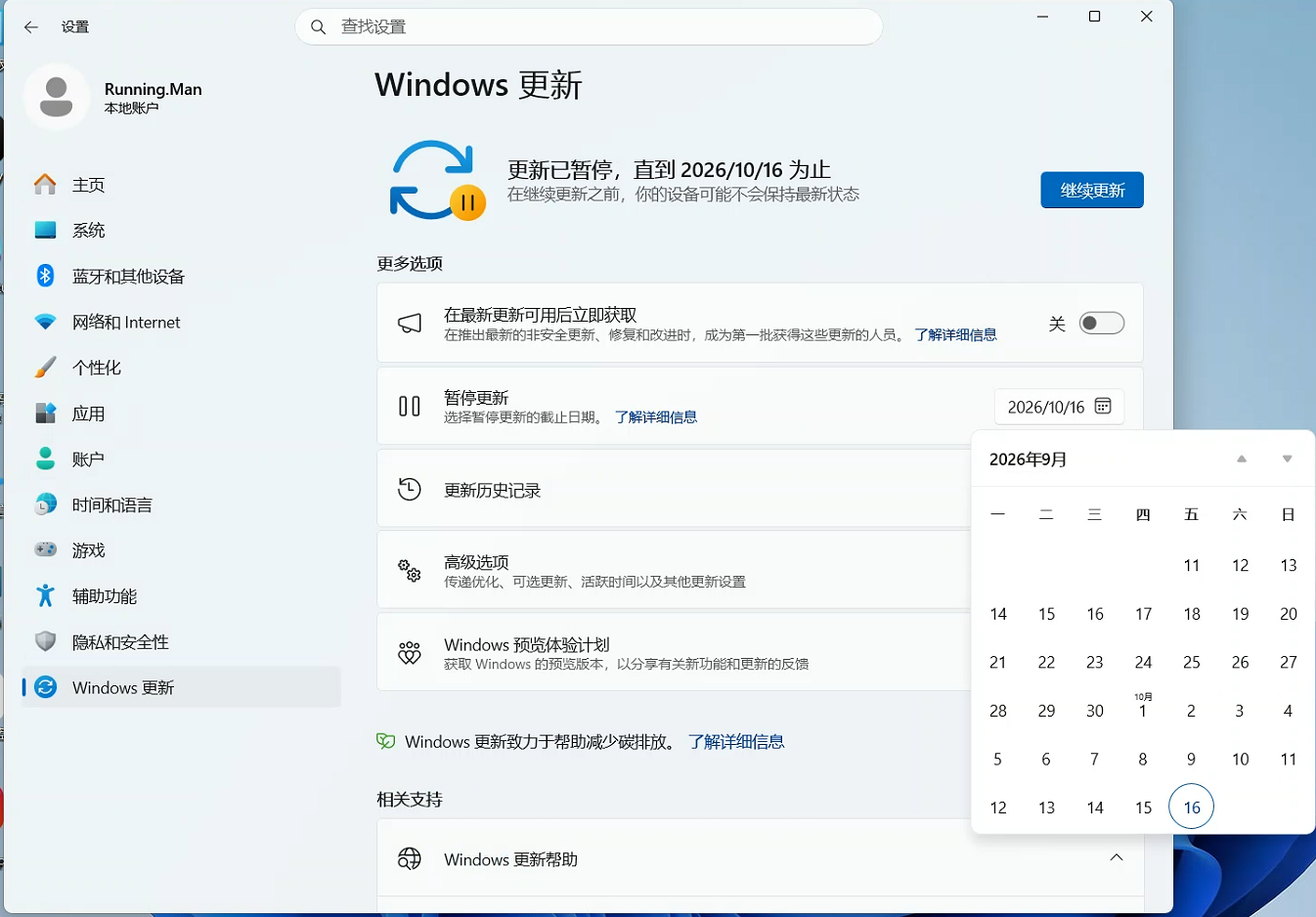This screenshot has height=917, width=1316.
Task: Open the 主页 settings page
Action: coord(181,185)
